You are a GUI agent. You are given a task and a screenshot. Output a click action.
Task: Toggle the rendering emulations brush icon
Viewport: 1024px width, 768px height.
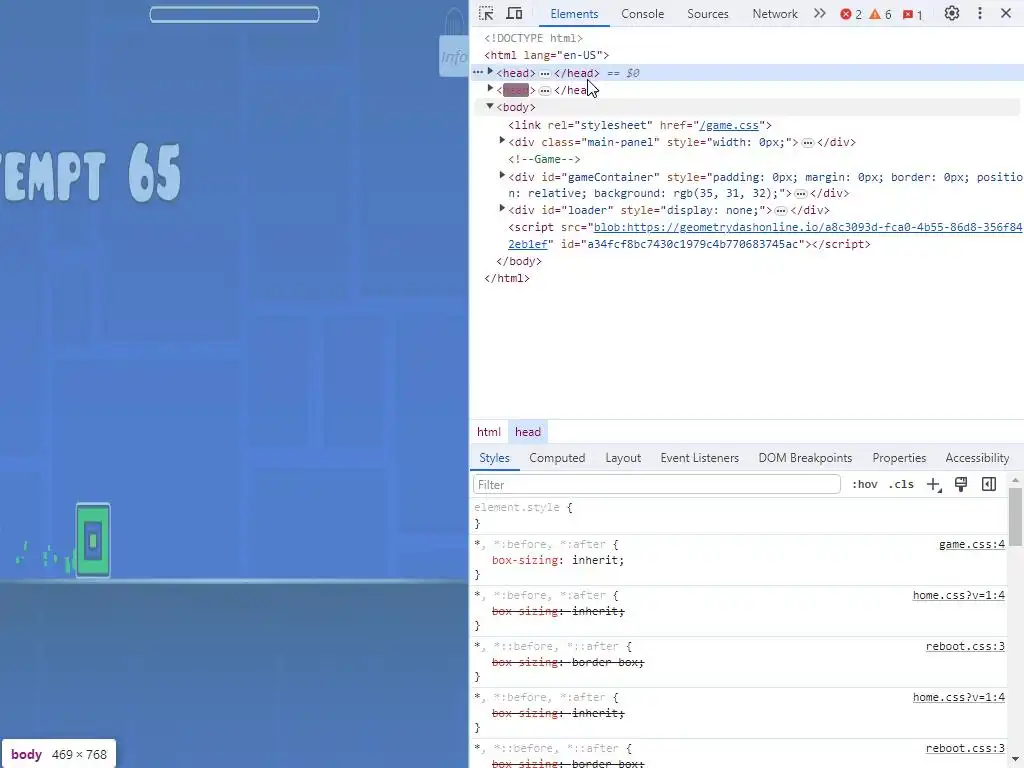click(x=961, y=484)
